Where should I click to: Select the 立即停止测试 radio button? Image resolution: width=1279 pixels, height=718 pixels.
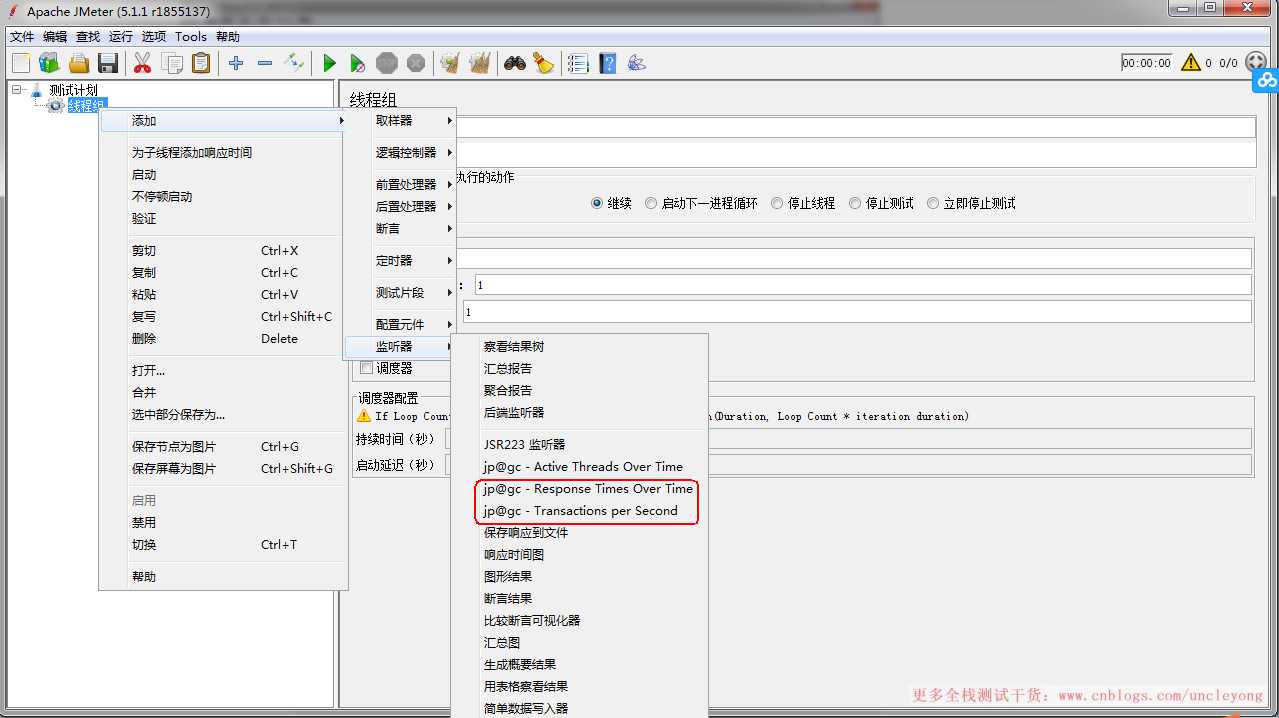pos(933,203)
